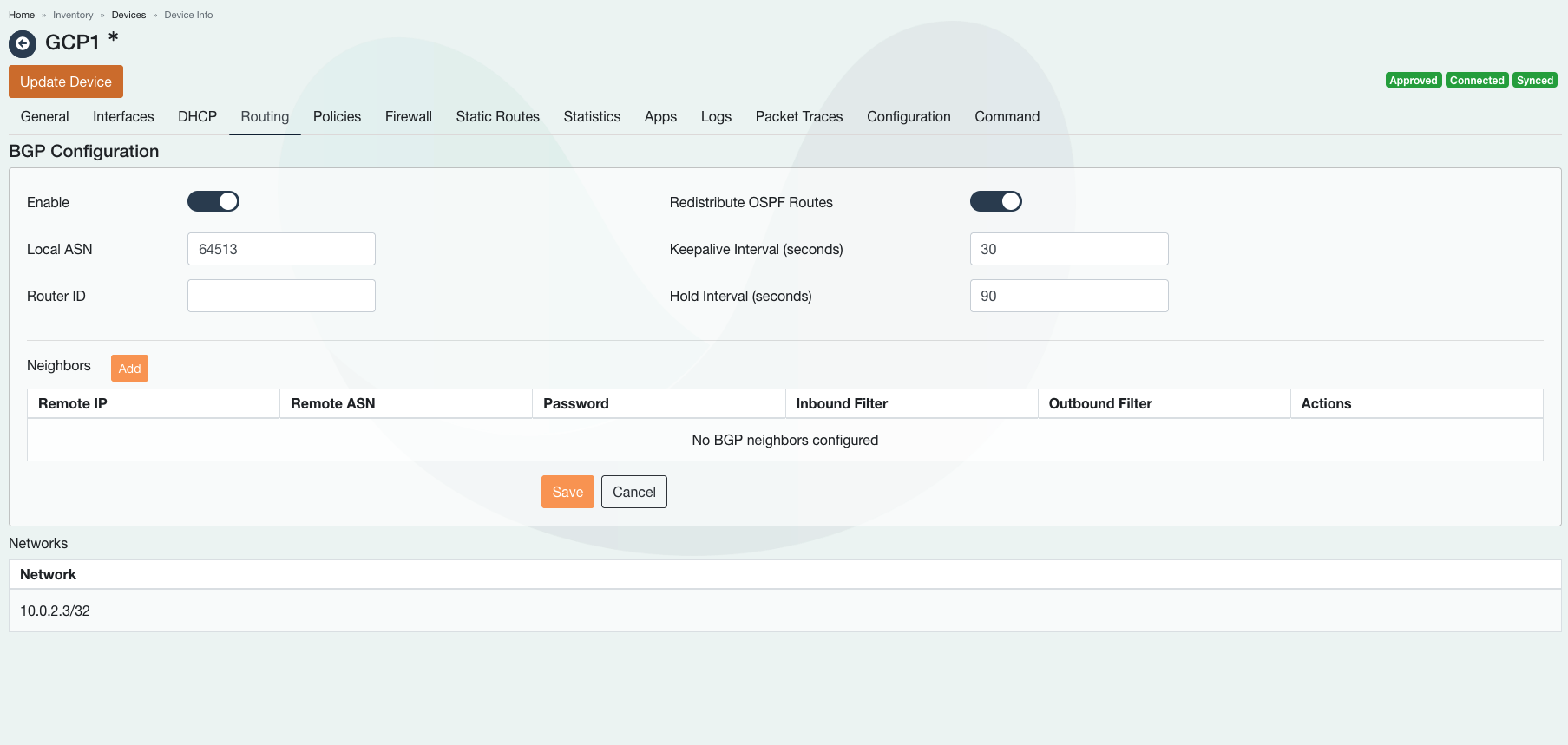This screenshot has width=1568, height=745.
Task: Toggle the BGP Enable switch
Action: click(x=213, y=201)
